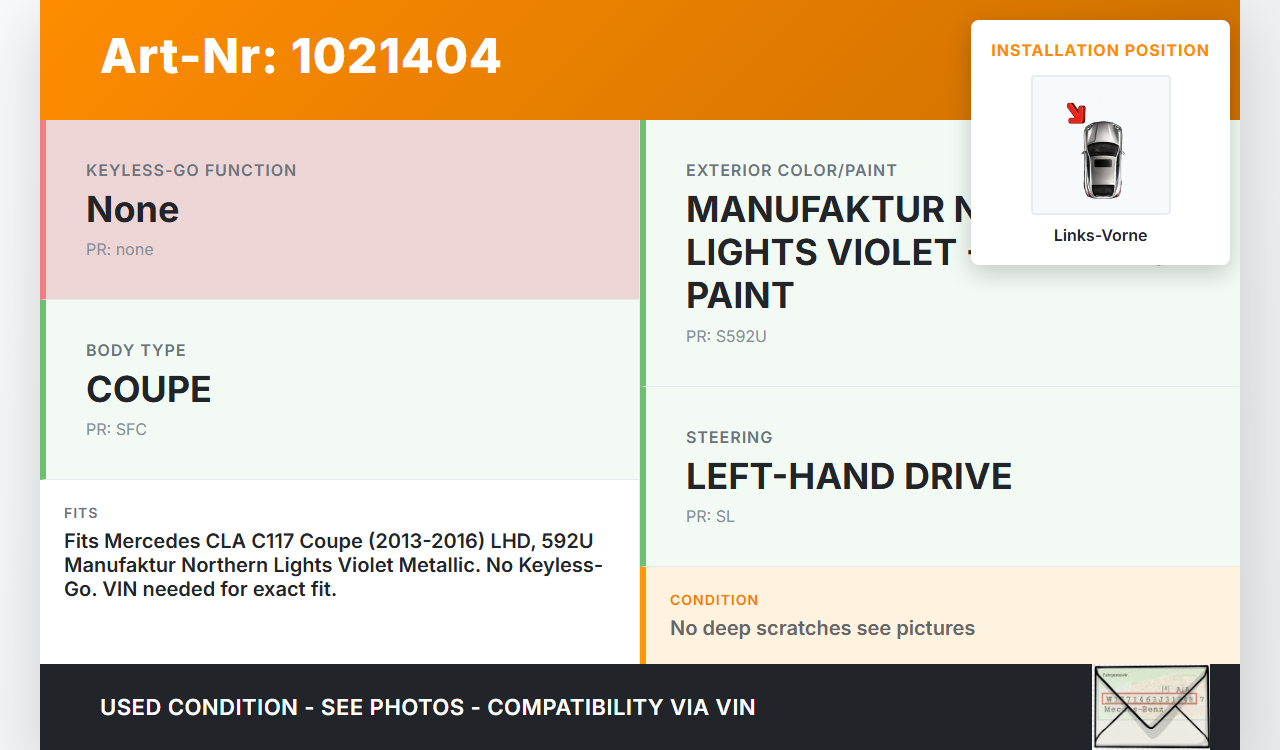The width and height of the screenshot is (1280, 750).
Task: Click the top-view car icon
Action: pos(1102,158)
